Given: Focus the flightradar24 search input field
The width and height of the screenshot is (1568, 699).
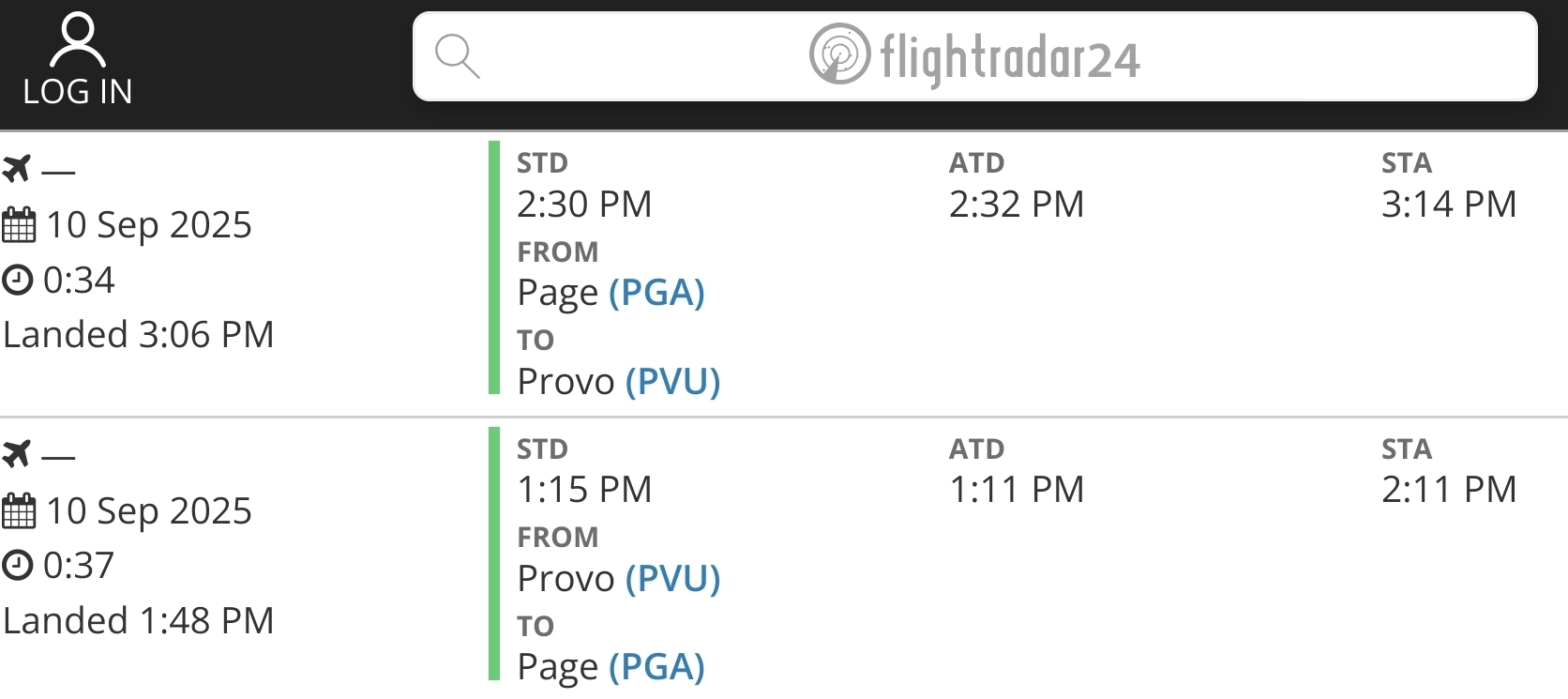Looking at the screenshot, I should click(x=975, y=56).
